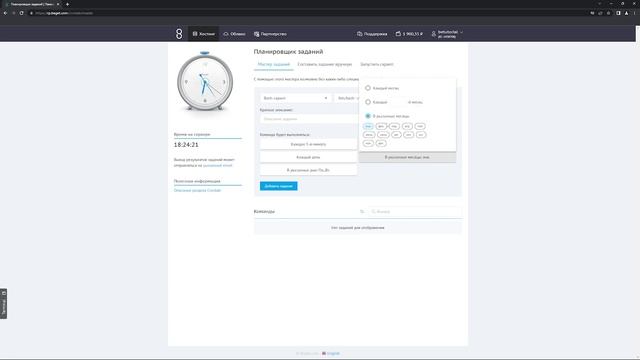Toggle the фев month chip
Viewport: 640px width, 360px height.
tap(381, 126)
